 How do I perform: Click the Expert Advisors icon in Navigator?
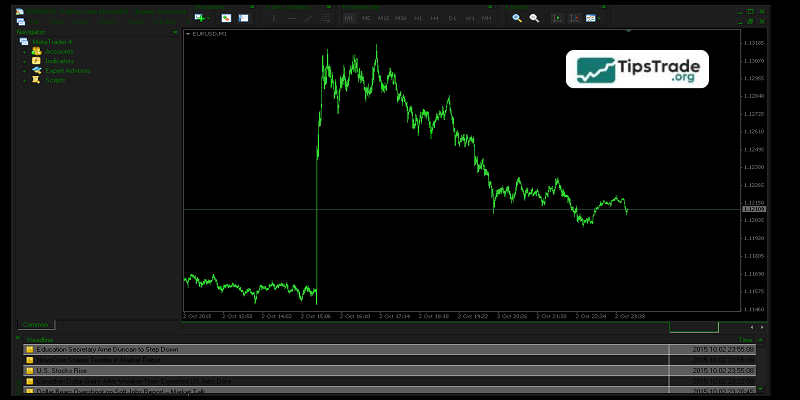pos(36,71)
